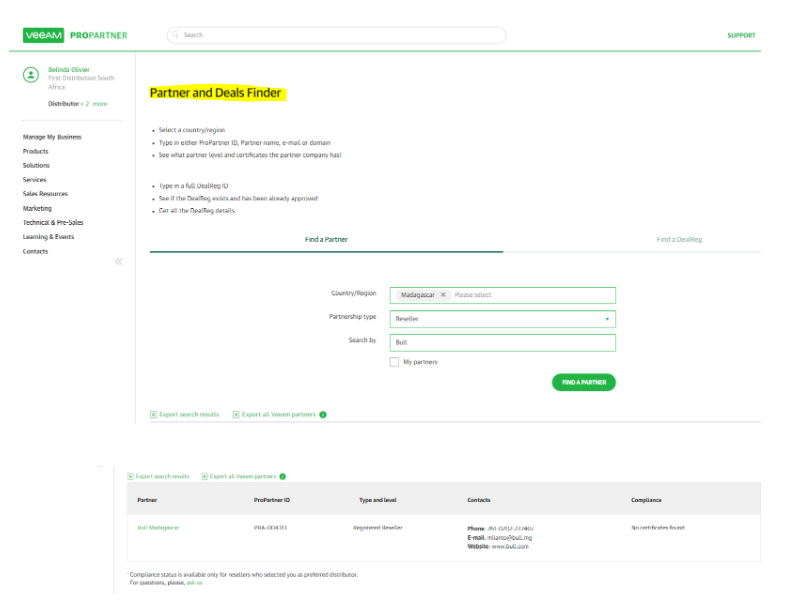Click the 'No certificates found' cell
Screen dimensions: 789x601
658,528
